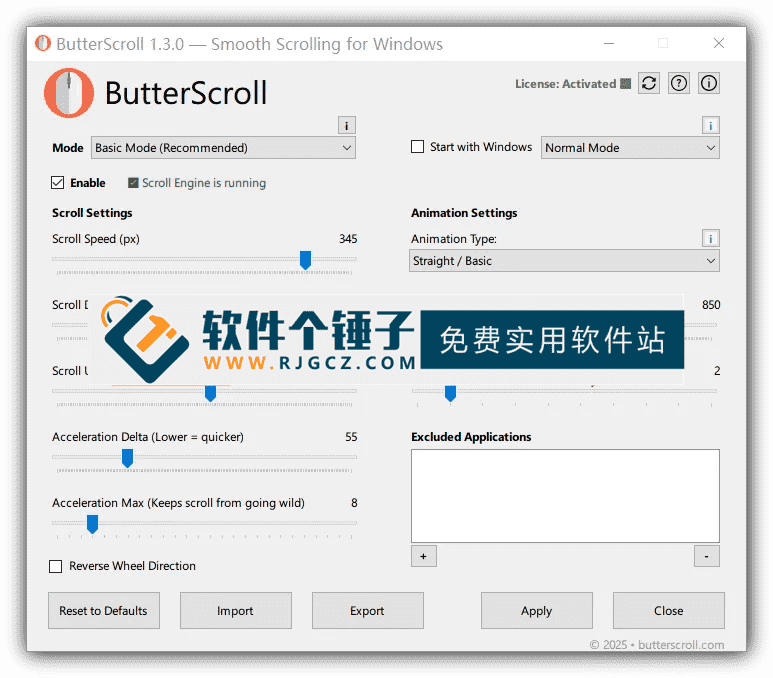
Task: Click the Import button
Action: (x=236, y=610)
